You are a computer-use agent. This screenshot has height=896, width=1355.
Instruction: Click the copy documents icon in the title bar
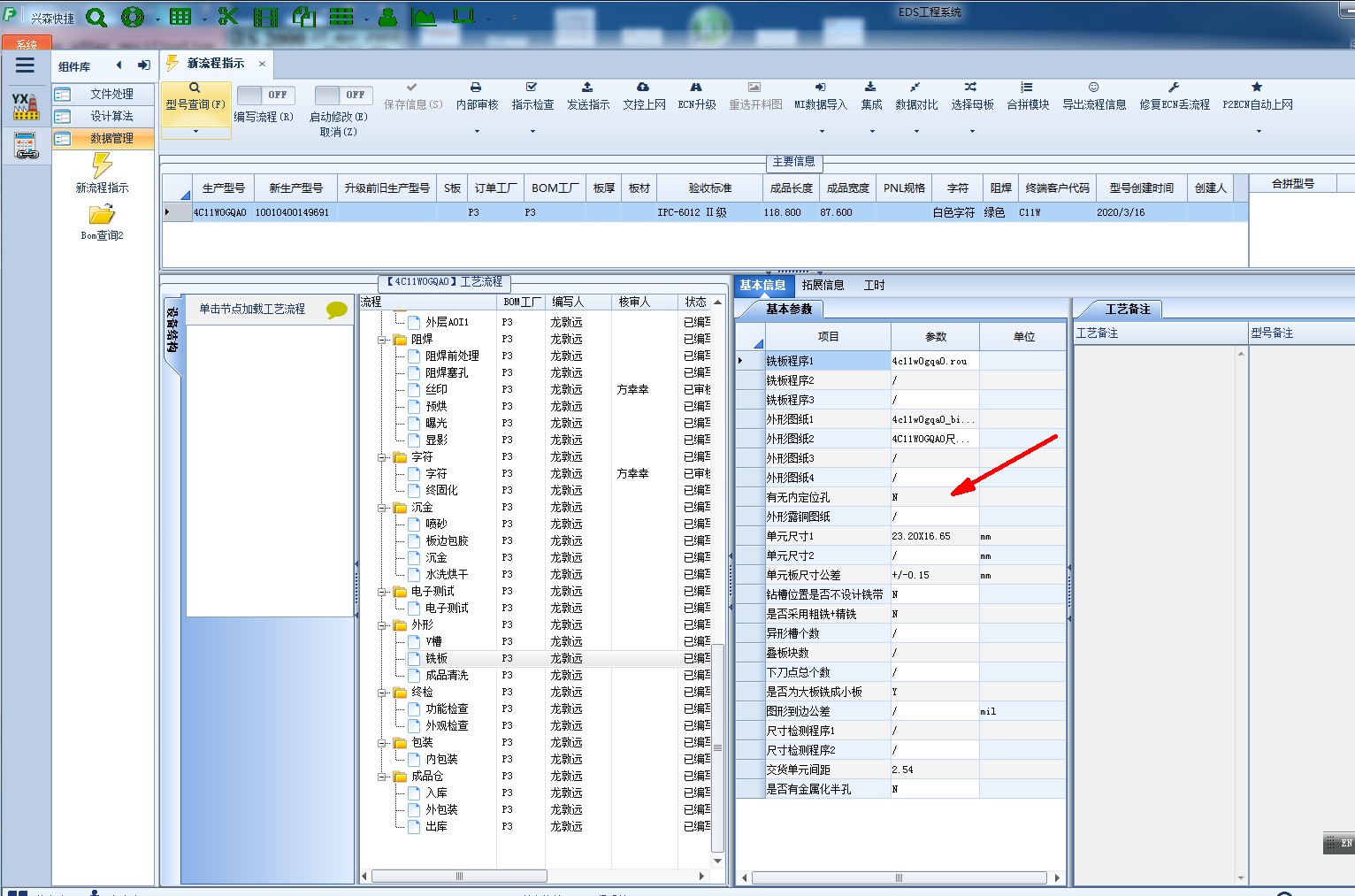(x=304, y=17)
